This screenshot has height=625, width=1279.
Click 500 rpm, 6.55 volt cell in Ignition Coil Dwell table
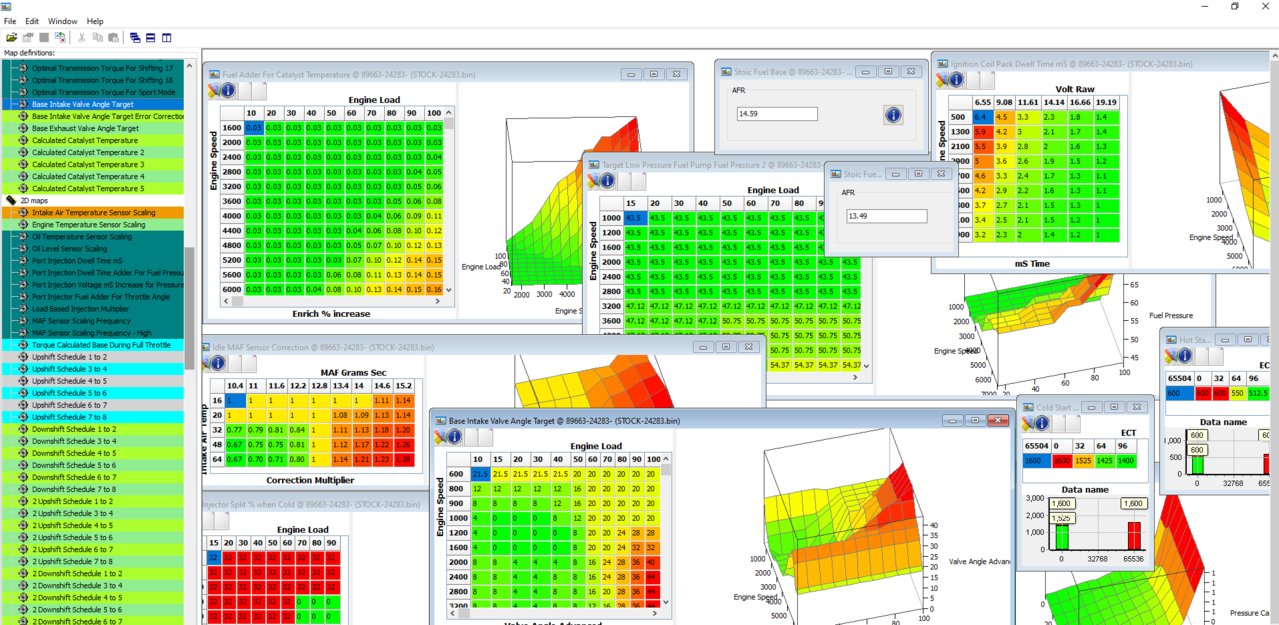(x=982, y=116)
